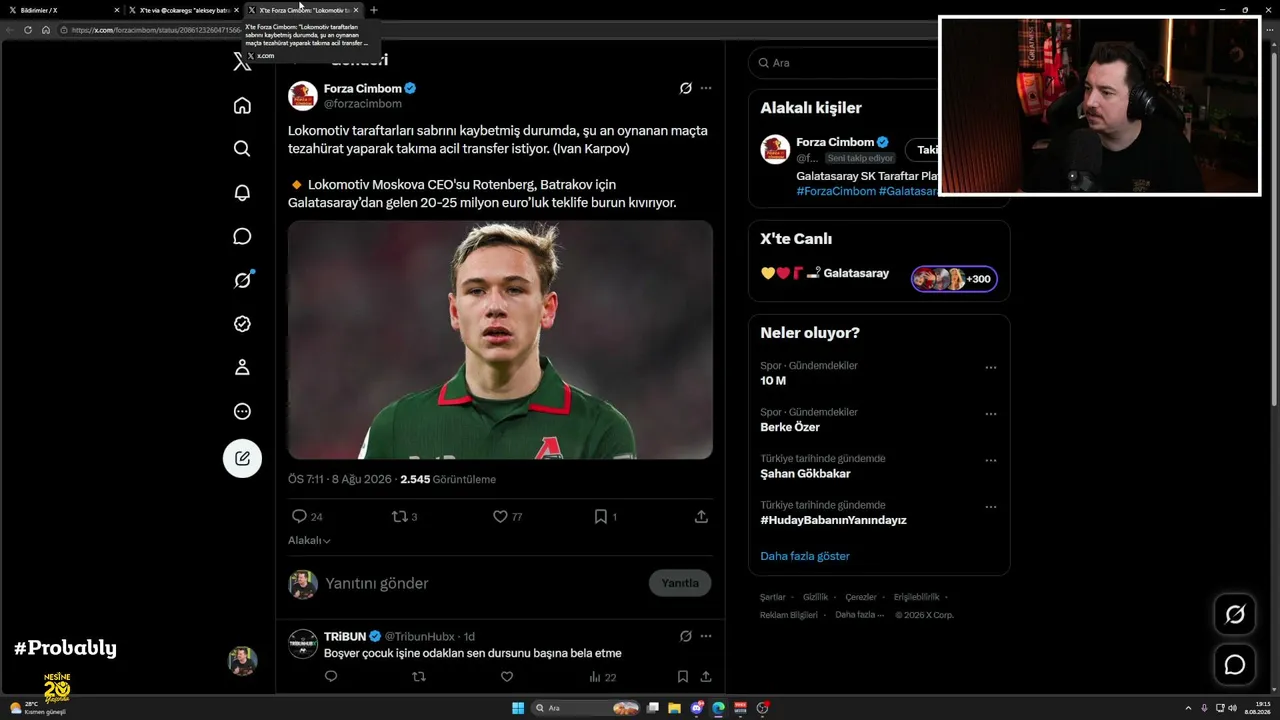Close the Bildirimler / X tab

117,10
